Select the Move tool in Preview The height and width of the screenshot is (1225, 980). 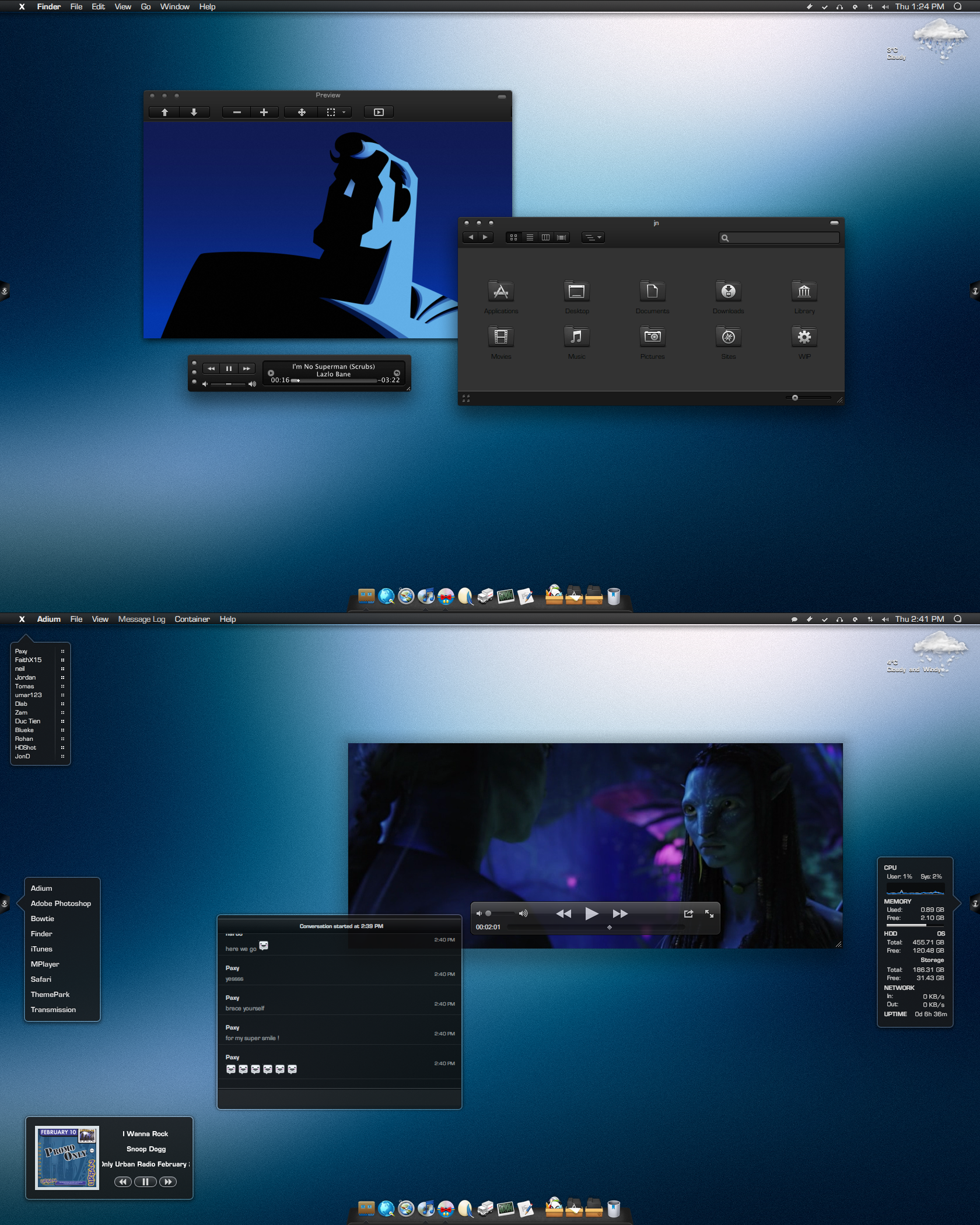(302, 113)
